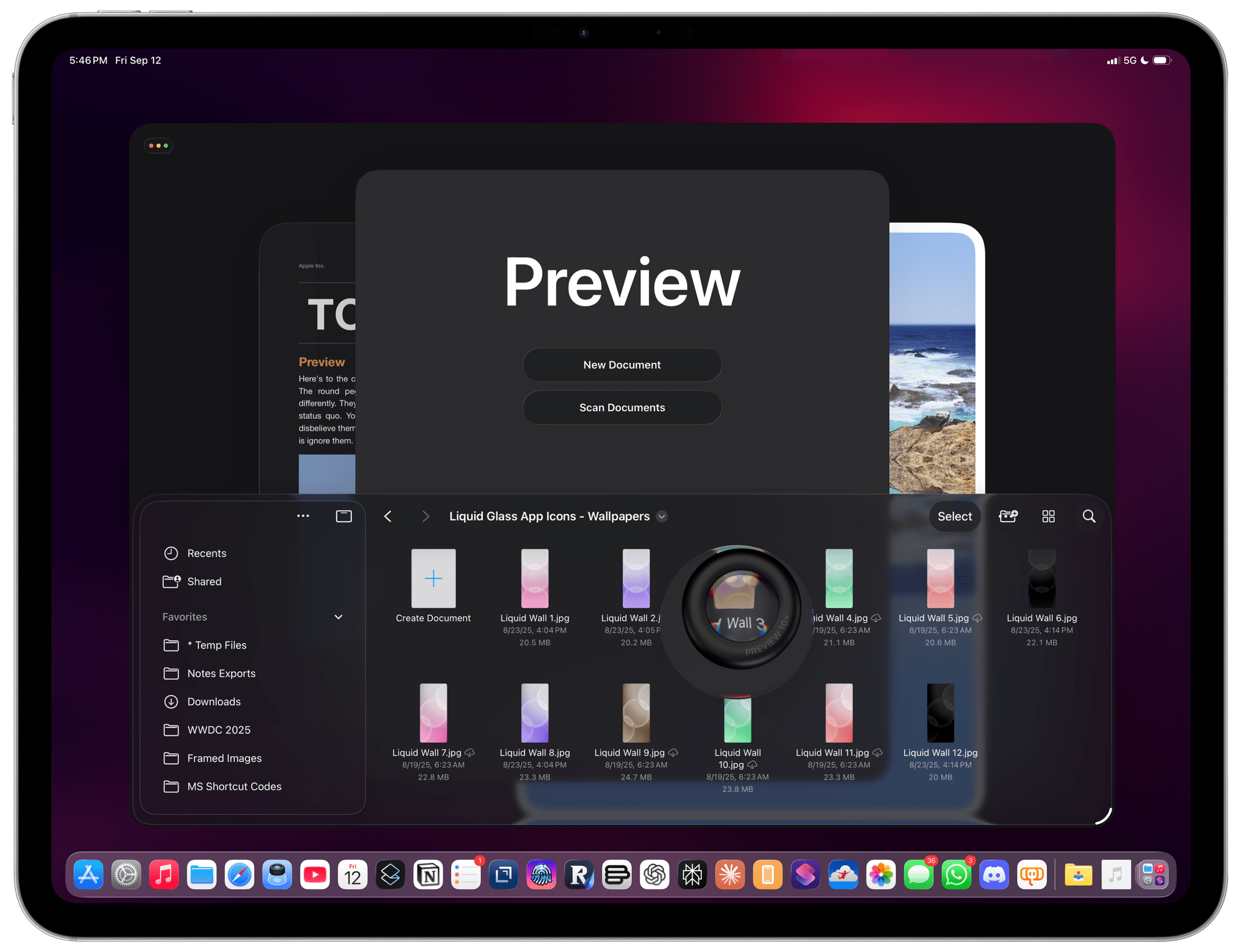
Task: Open the WWDC 2025 folder
Action: (x=218, y=730)
